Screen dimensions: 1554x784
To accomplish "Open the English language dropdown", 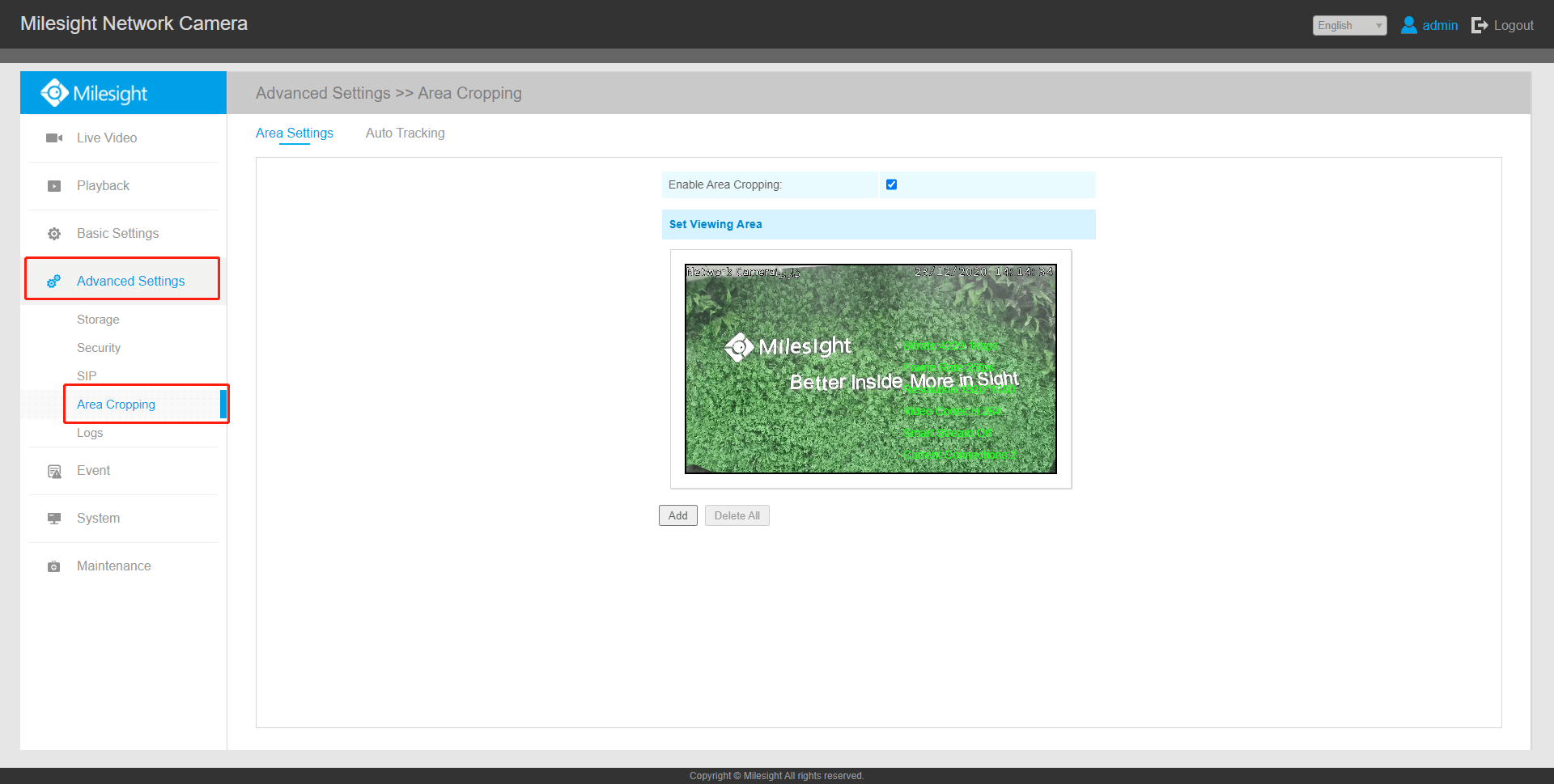I will click(1349, 25).
